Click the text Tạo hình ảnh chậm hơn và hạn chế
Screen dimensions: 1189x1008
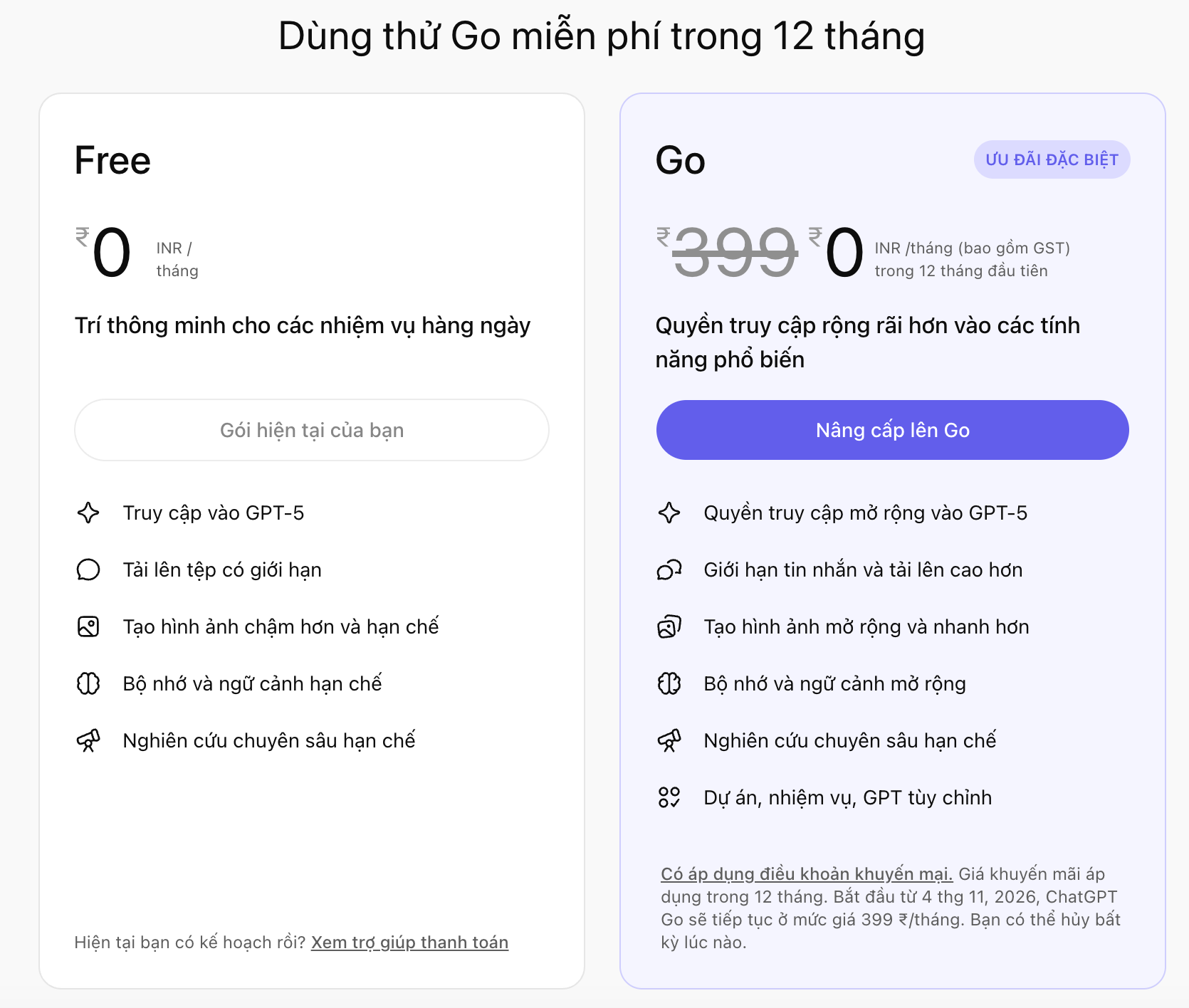pos(281,627)
